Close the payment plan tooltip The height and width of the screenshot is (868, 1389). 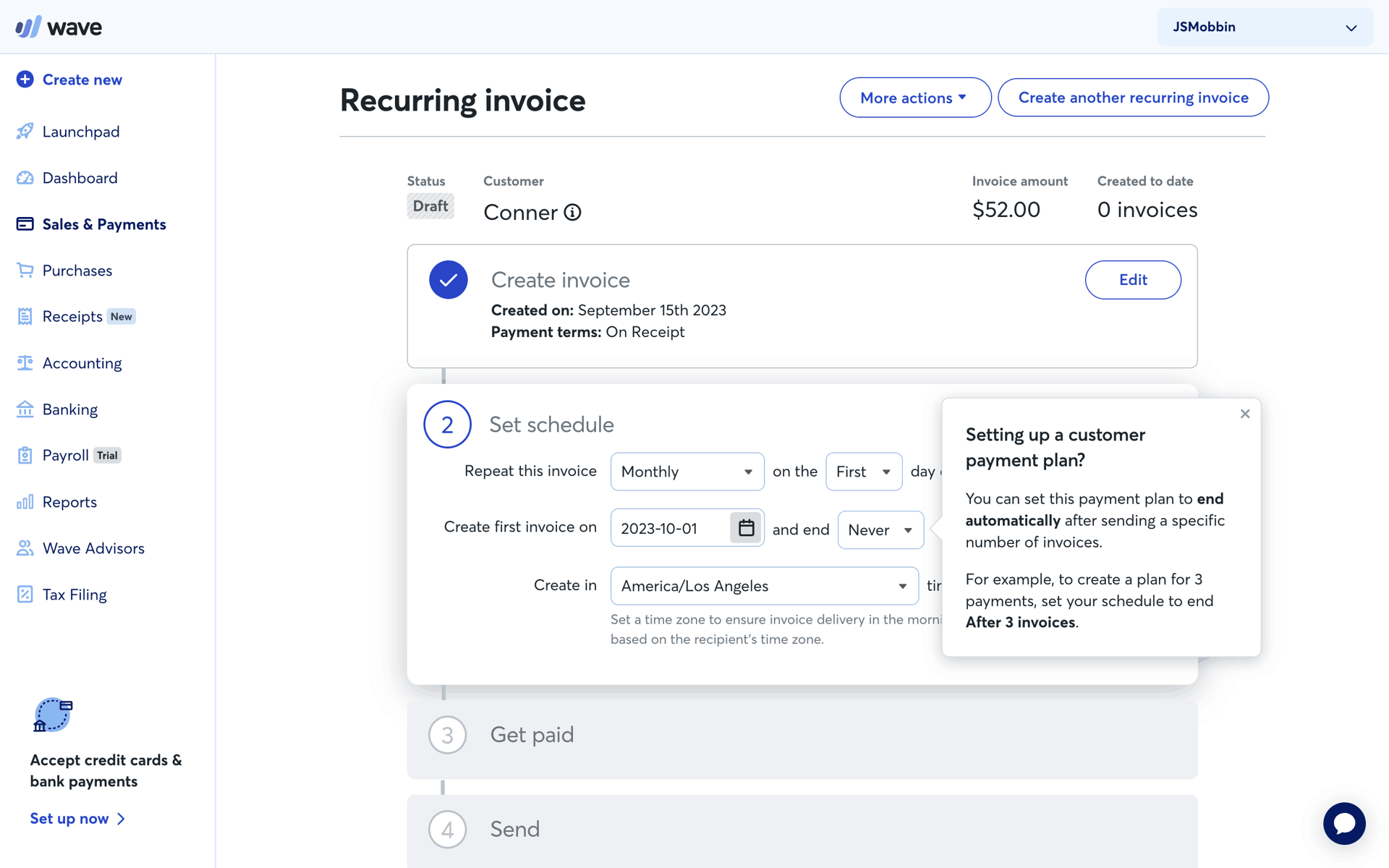click(1245, 414)
